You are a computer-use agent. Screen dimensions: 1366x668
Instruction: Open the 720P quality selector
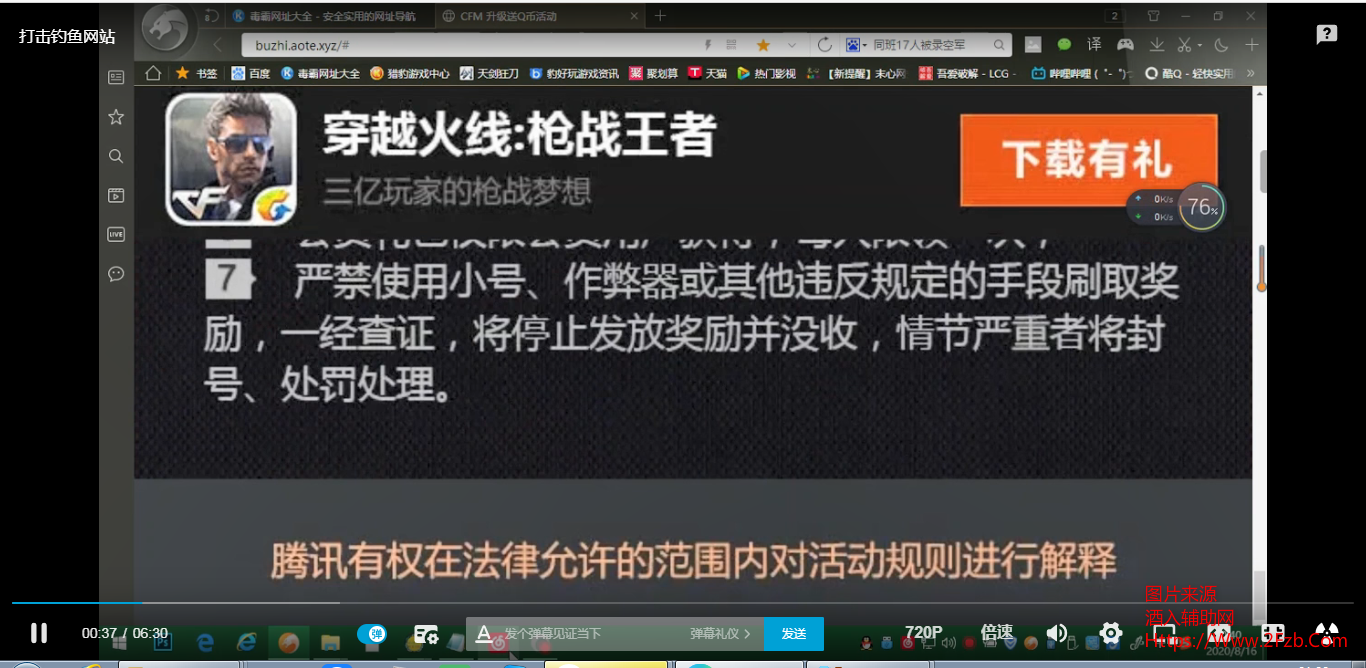(924, 633)
